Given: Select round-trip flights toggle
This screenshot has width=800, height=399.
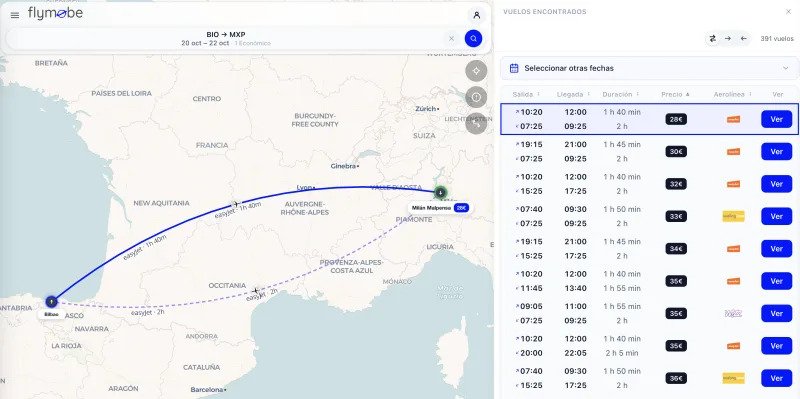Looking at the screenshot, I should [x=713, y=38].
